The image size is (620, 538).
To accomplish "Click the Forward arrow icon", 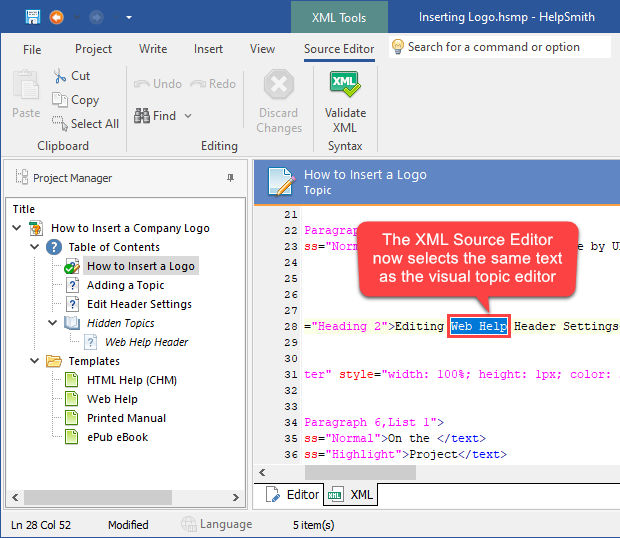I will click(96, 17).
